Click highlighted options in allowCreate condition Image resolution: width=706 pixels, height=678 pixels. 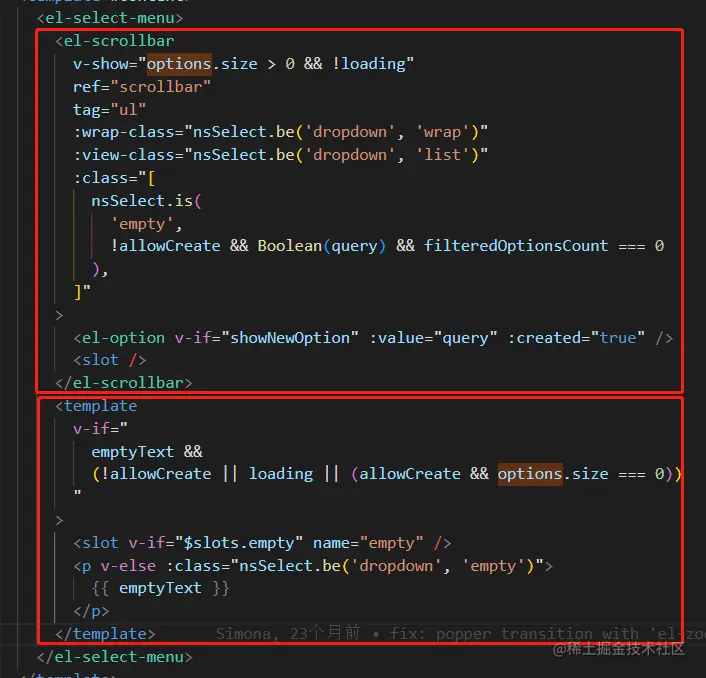point(530,474)
